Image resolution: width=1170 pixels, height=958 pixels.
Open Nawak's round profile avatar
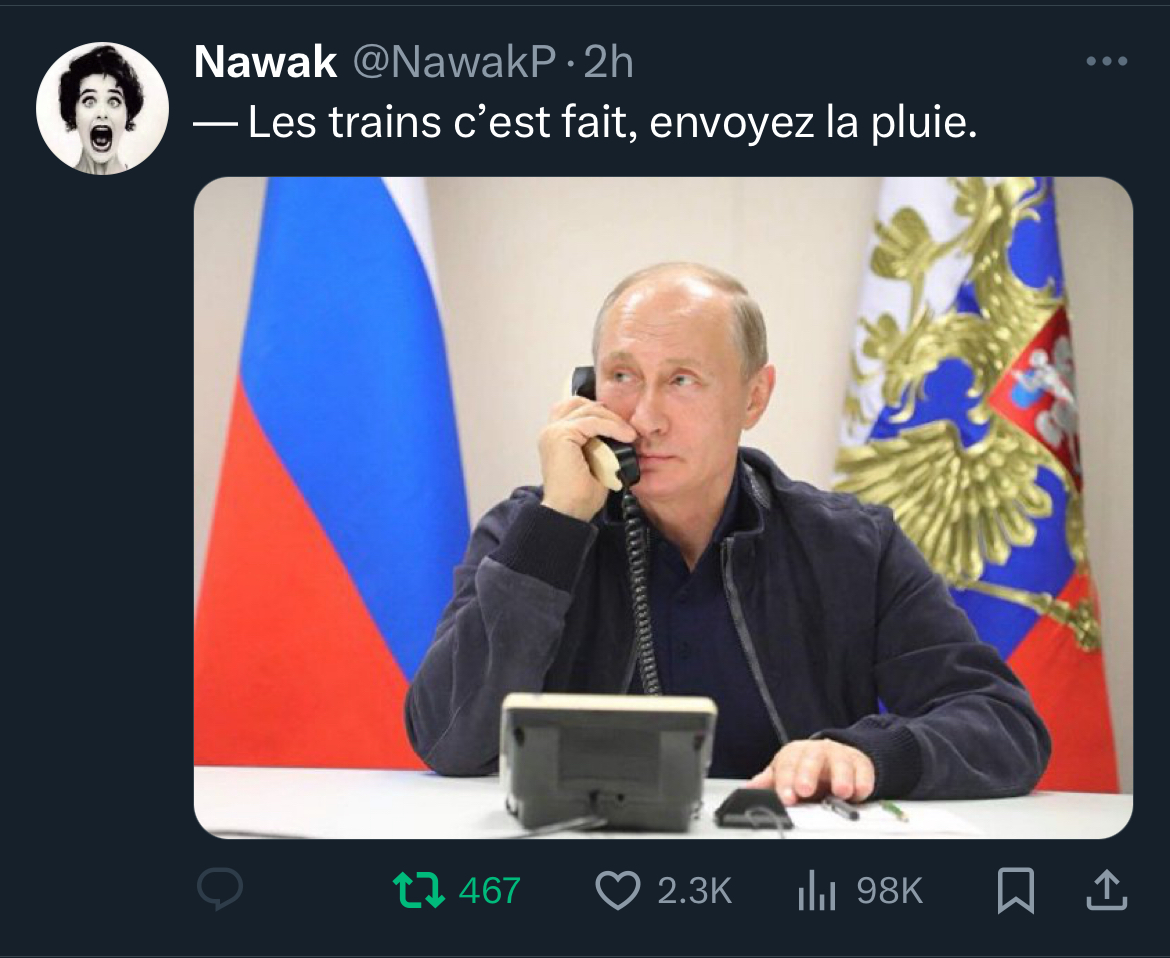102,108
